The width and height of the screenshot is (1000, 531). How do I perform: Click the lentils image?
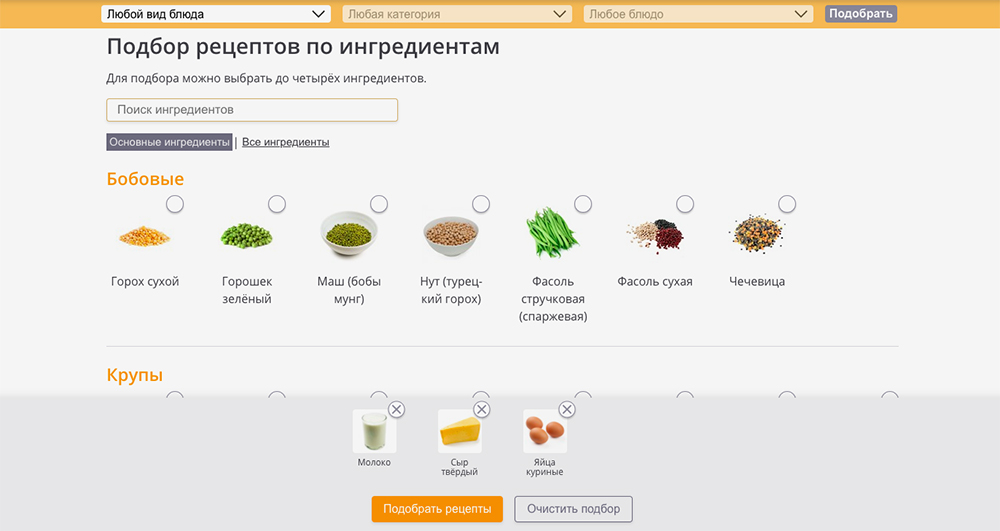tap(757, 234)
